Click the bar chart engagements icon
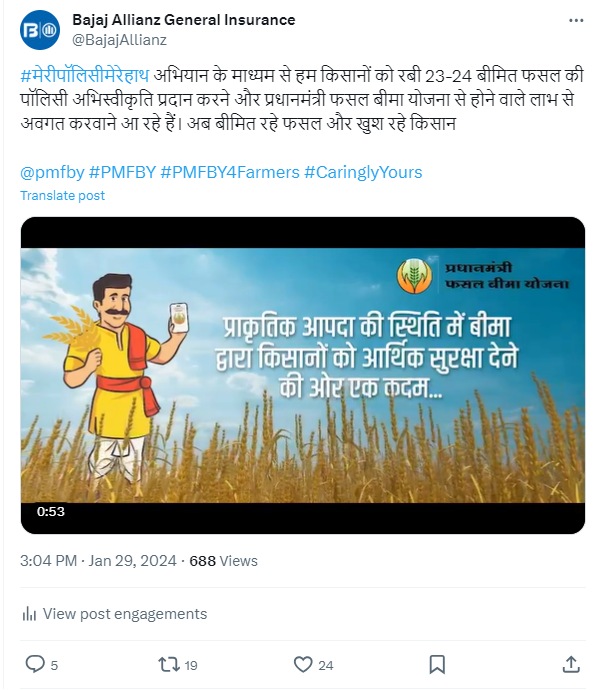The height and width of the screenshot is (690, 600). (29, 613)
